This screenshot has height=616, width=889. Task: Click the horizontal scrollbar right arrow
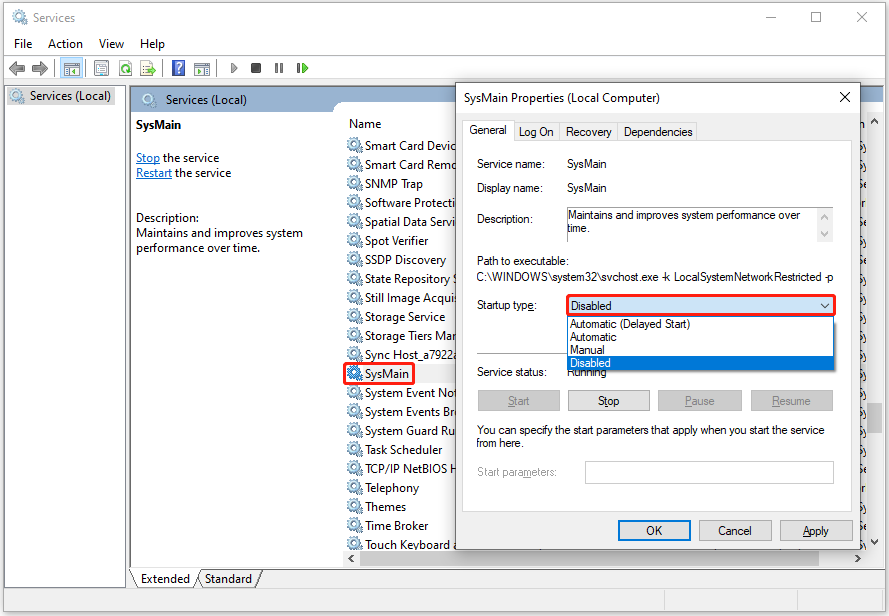(x=858, y=559)
